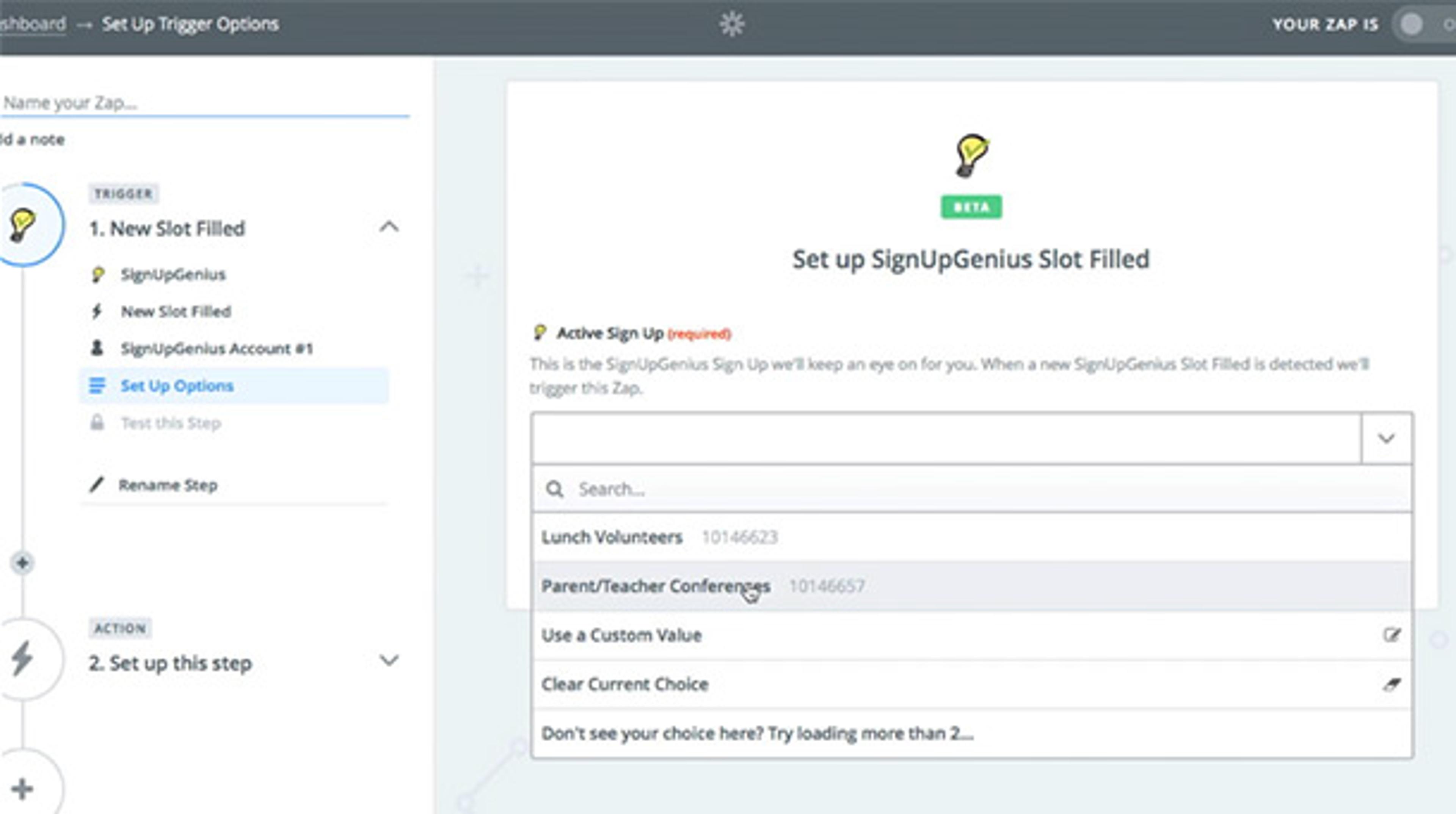Click the small plus between steps
This screenshot has width=1456, height=814.
23,563
